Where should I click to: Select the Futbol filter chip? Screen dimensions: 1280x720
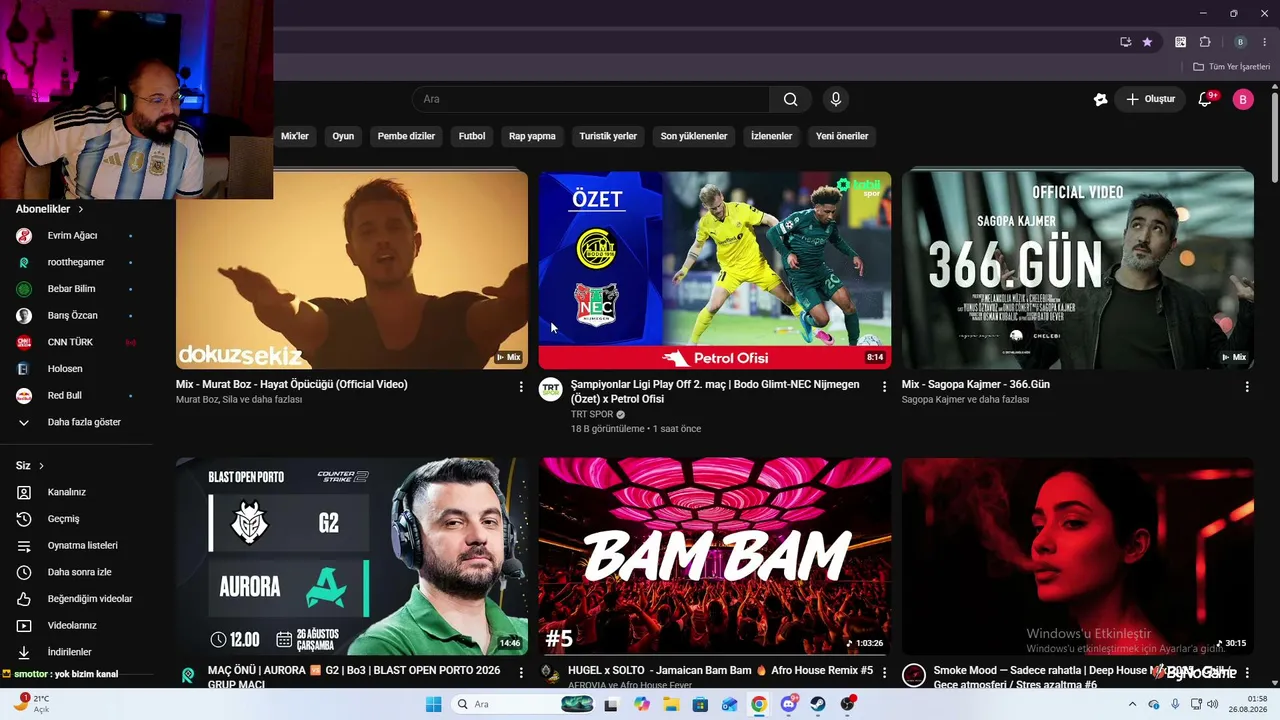click(x=472, y=136)
